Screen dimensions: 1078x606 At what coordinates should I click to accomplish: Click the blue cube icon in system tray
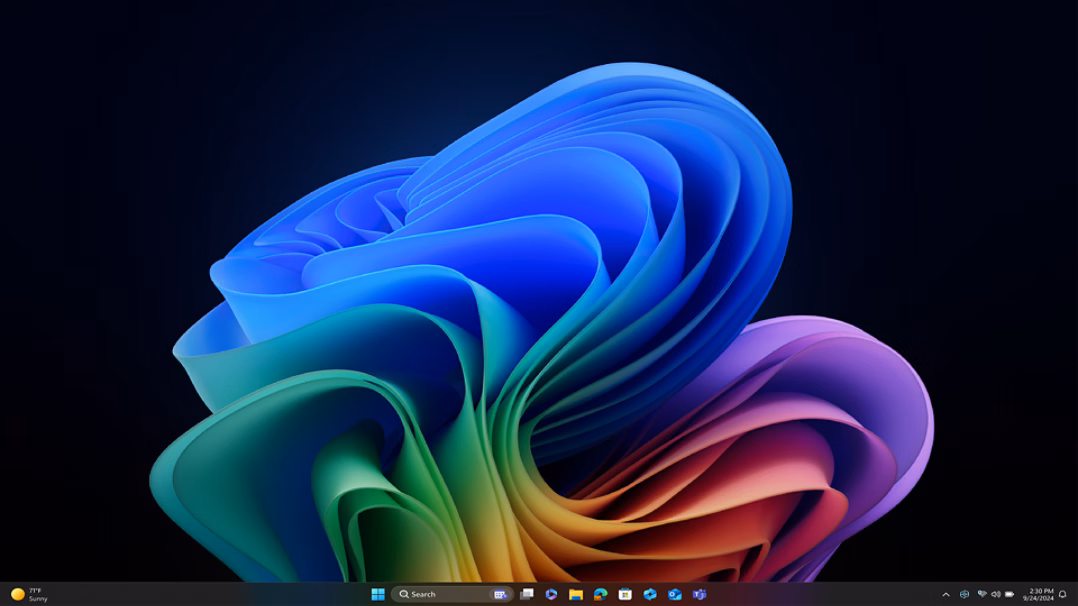[x=964, y=594]
